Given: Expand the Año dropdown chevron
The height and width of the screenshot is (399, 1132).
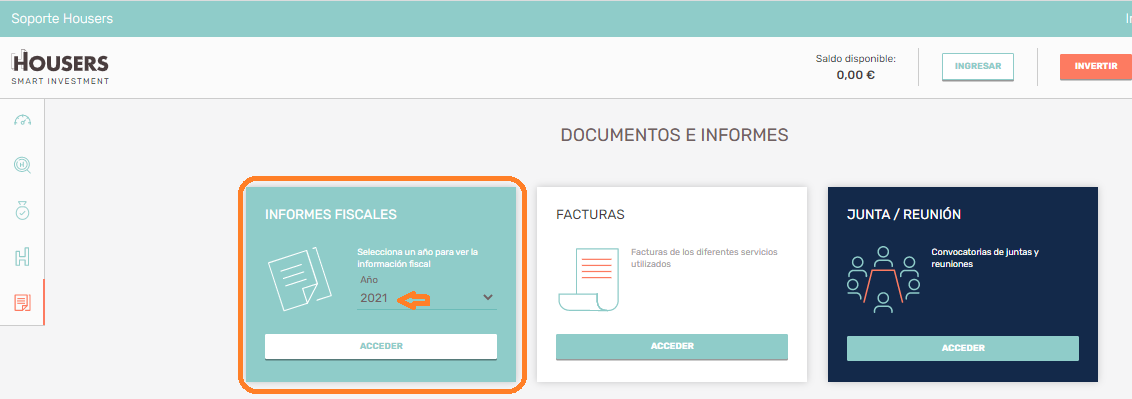Looking at the screenshot, I should click(x=488, y=297).
